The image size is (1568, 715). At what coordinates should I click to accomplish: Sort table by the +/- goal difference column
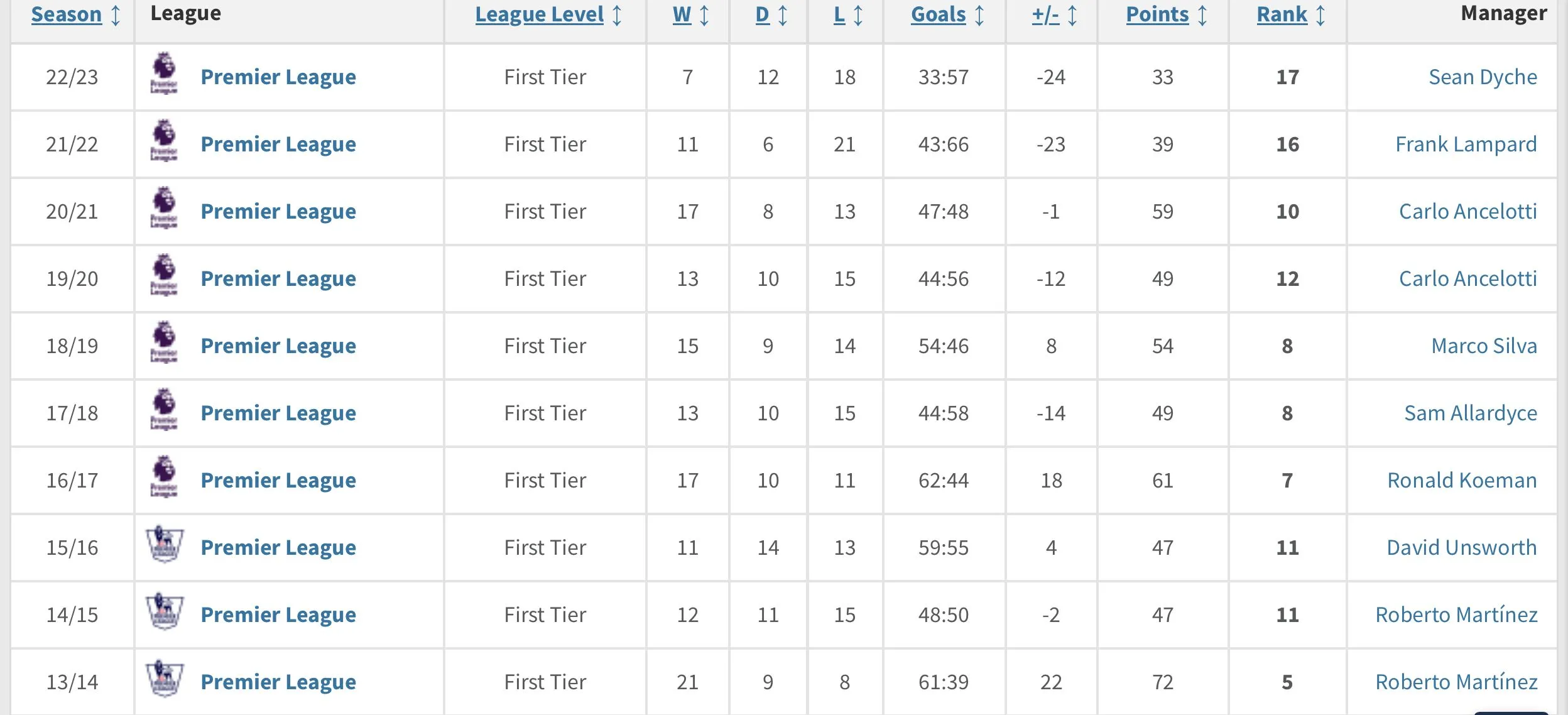(1045, 14)
